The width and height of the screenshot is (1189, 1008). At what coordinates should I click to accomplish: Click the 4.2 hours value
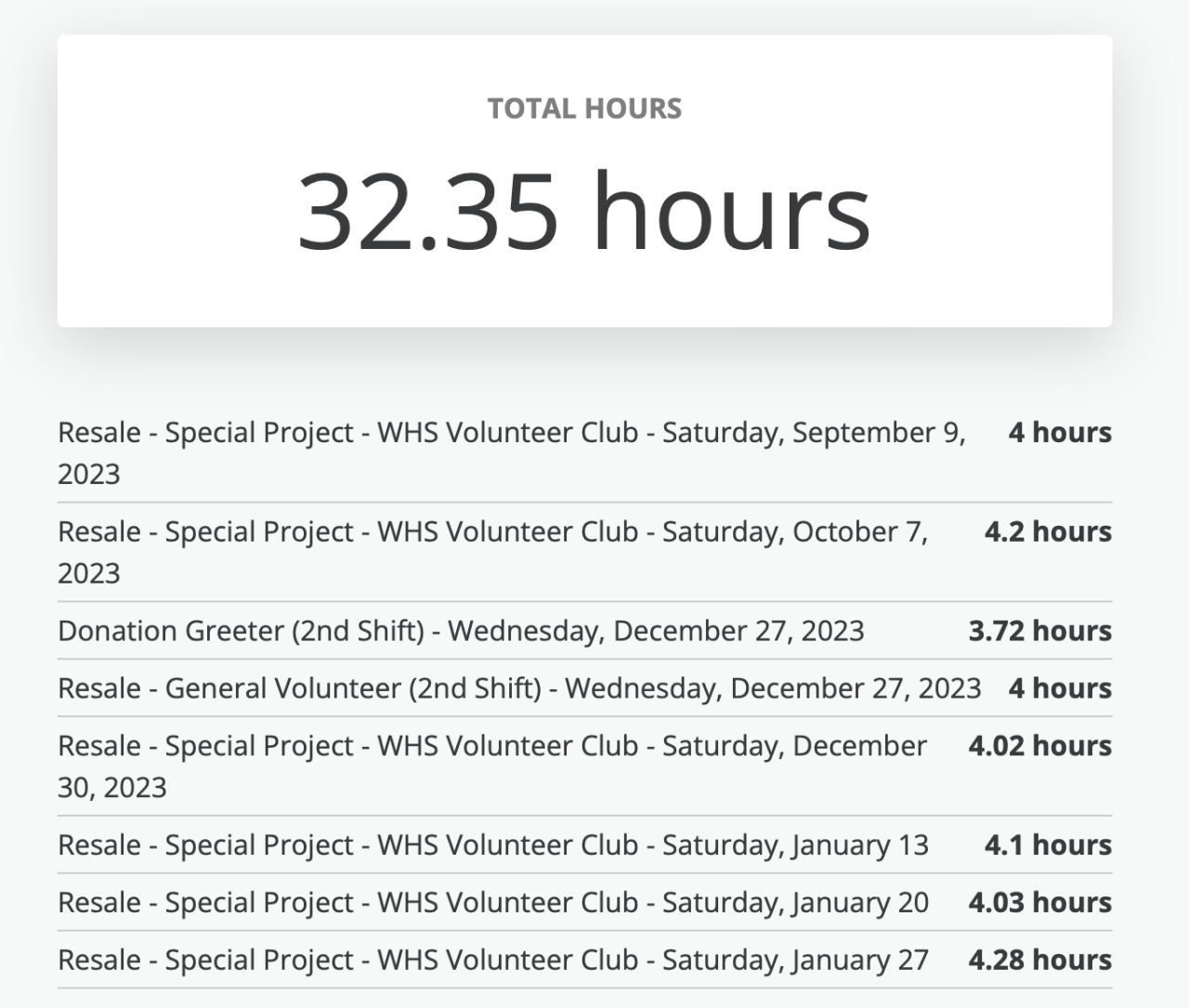tap(1048, 532)
